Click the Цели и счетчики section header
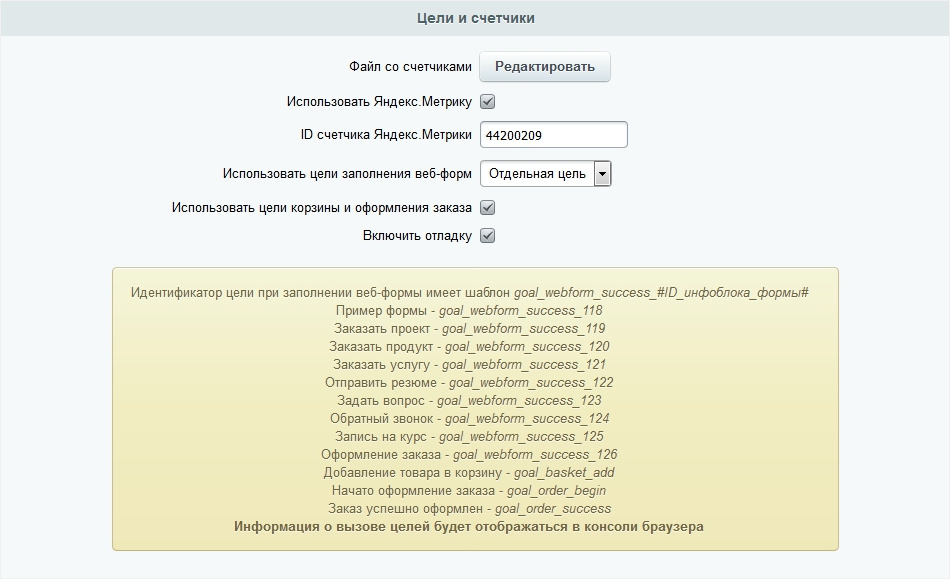 (475, 18)
